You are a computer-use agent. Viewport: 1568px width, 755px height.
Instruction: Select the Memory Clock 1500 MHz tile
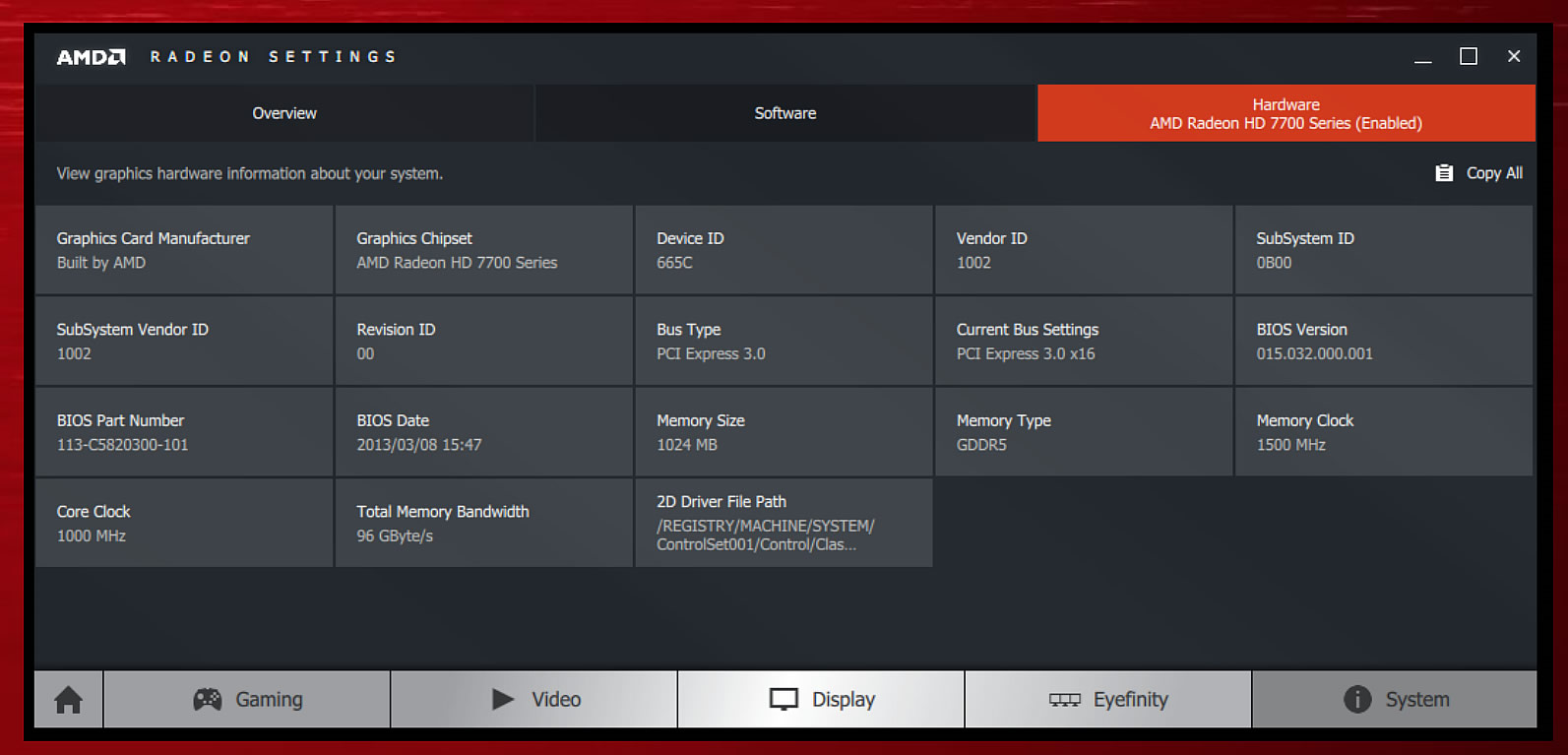click(1384, 432)
